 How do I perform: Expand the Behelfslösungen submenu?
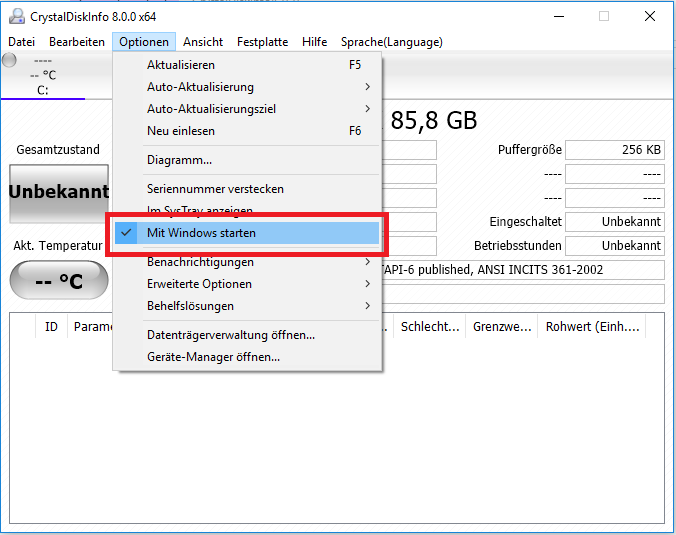pyautogui.click(x=190, y=306)
